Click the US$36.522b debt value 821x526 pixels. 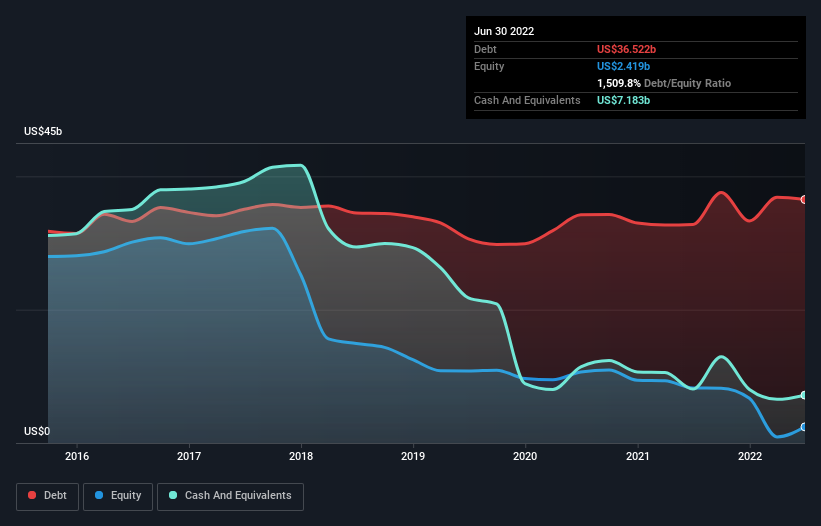tap(626, 49)
